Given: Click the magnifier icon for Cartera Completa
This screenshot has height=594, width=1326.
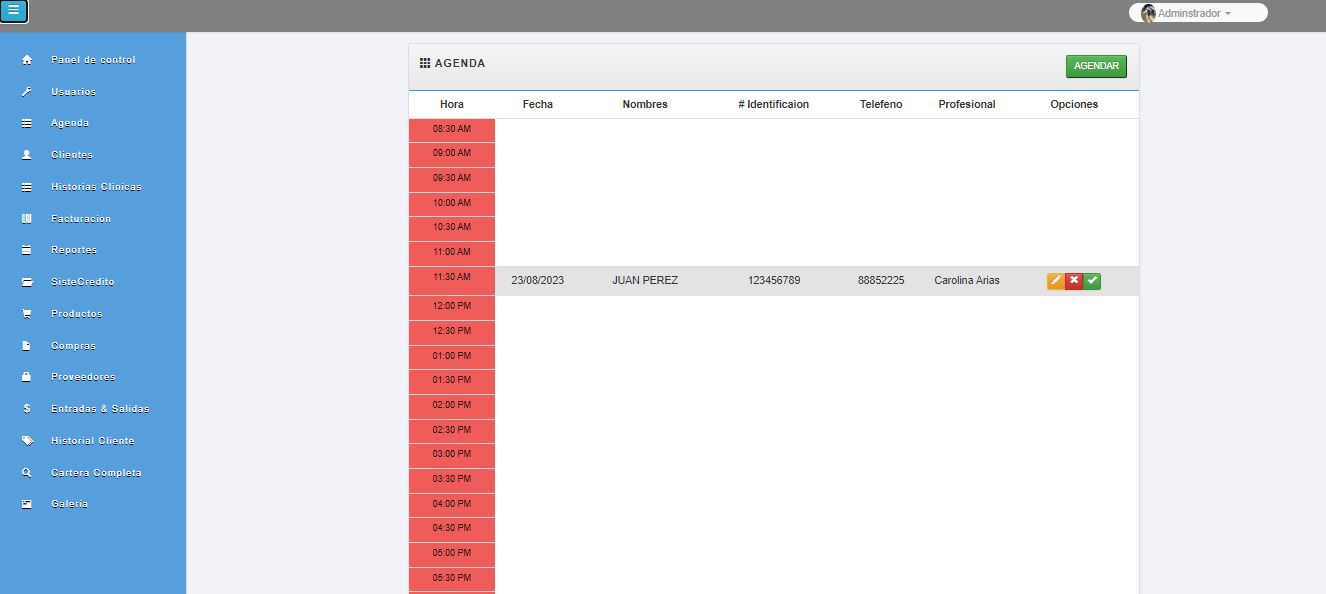Looking at the screenshot, I should point(27,473).
